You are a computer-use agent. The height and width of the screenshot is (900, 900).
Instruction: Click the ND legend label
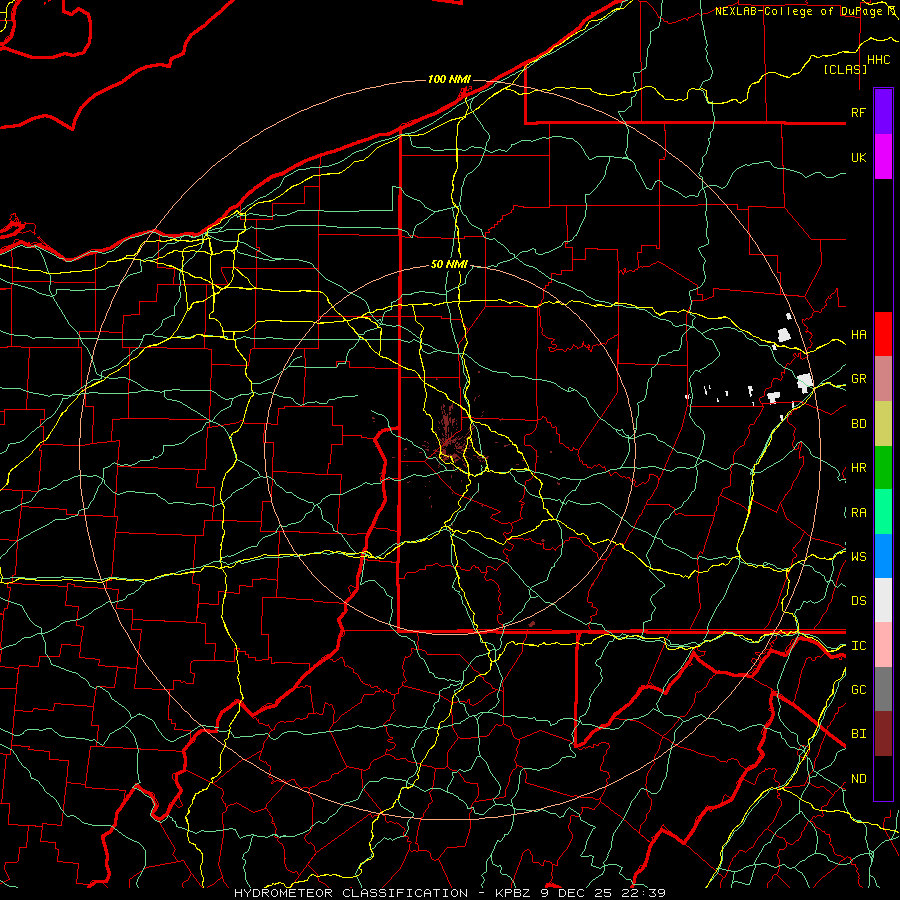(x=858, y=779)
